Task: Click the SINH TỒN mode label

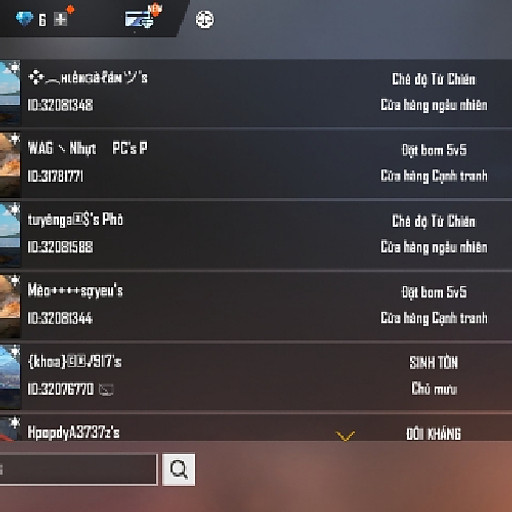Action: tap(433, 362)
